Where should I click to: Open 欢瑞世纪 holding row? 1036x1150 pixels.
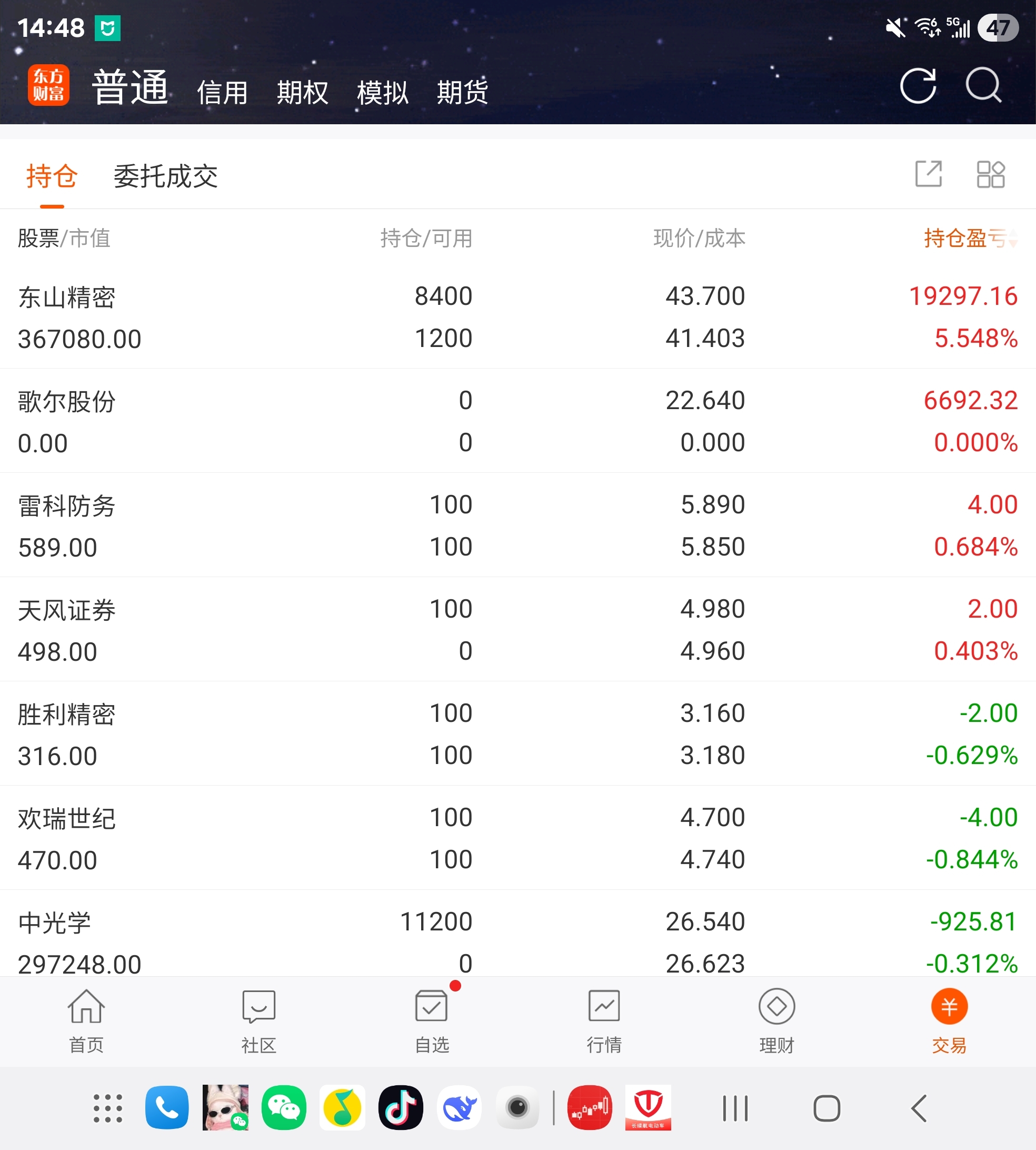(518, 837)
